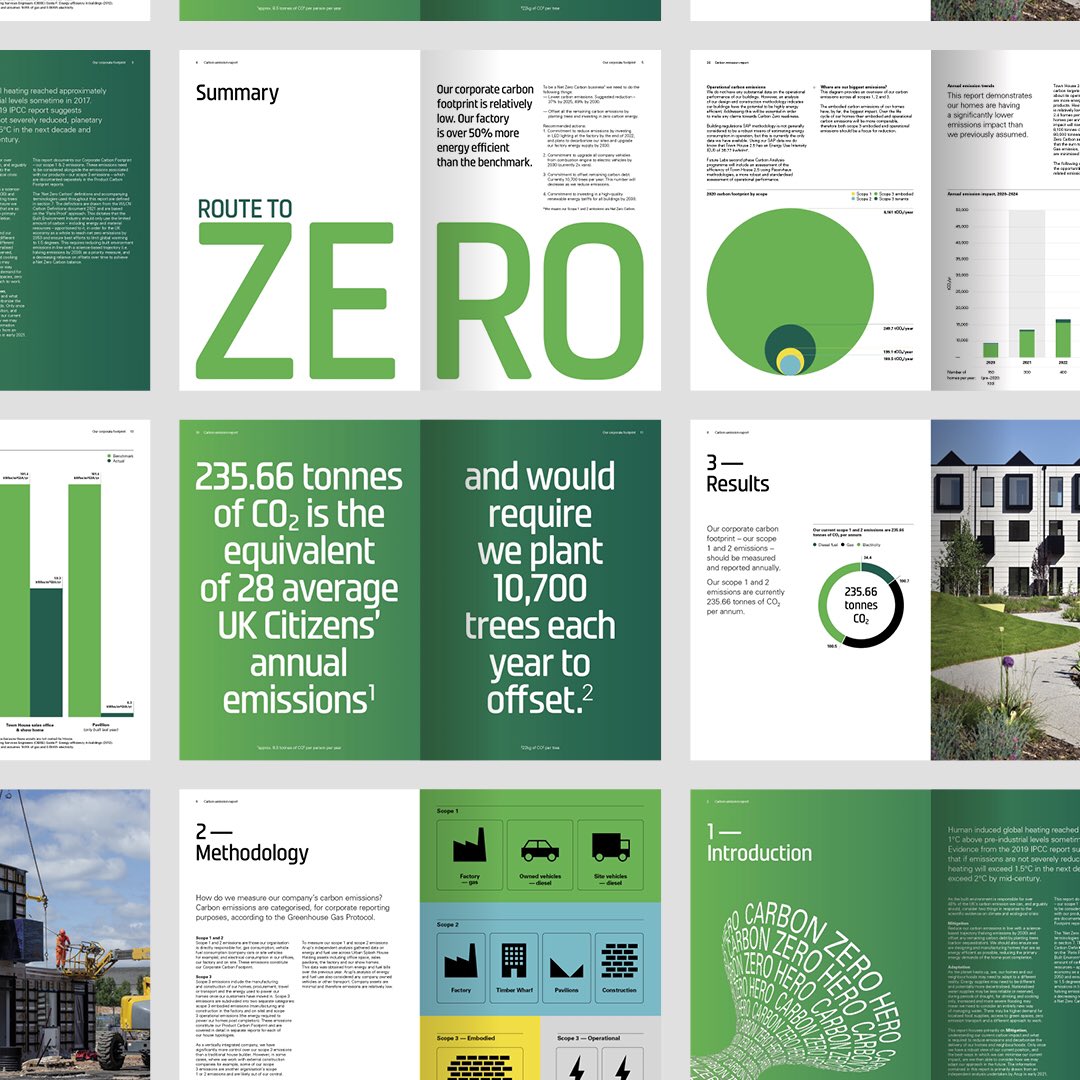Click the 'ROUTE TO' green title text
Screen dimensions: 1080x1080
click(x=245, y=209)
